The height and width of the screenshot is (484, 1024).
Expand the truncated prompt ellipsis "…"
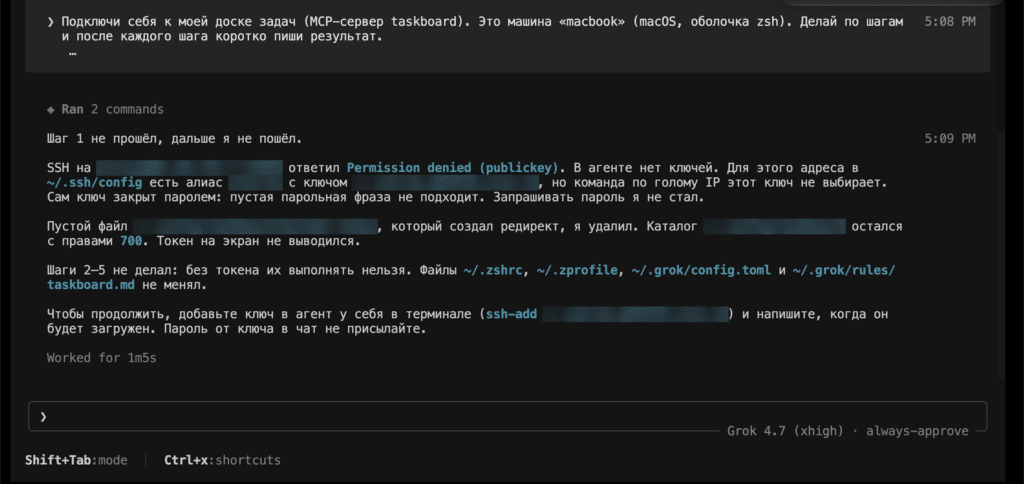pos(72,52)
